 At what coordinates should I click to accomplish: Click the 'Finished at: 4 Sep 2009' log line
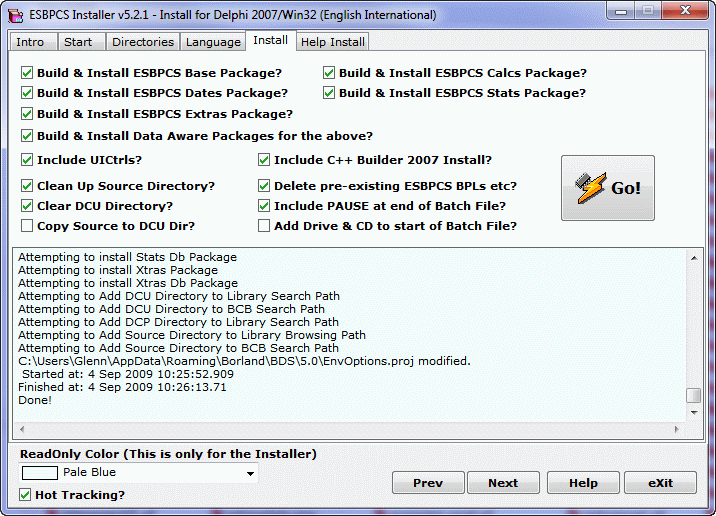(x=122, y=387)
